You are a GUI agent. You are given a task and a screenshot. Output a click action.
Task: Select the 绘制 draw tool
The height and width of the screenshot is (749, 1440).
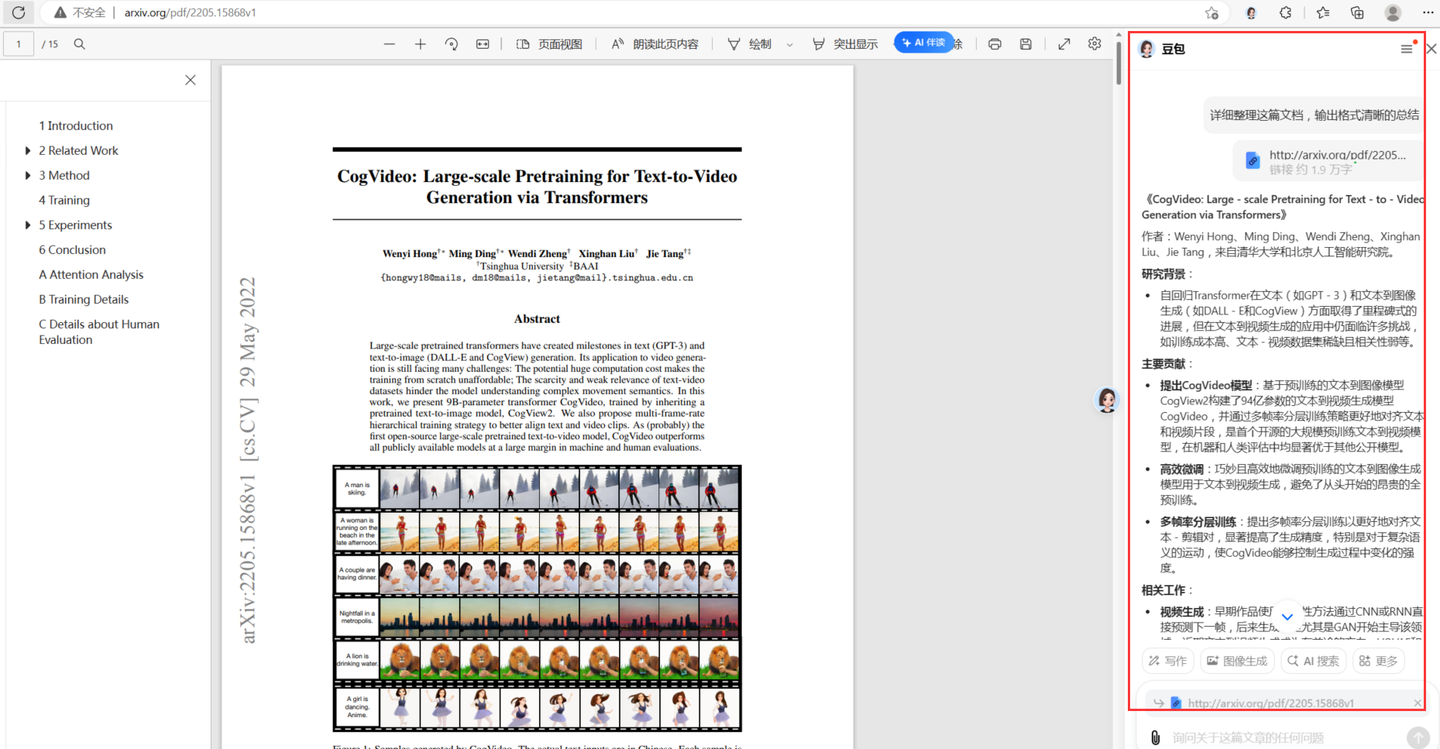749,44
